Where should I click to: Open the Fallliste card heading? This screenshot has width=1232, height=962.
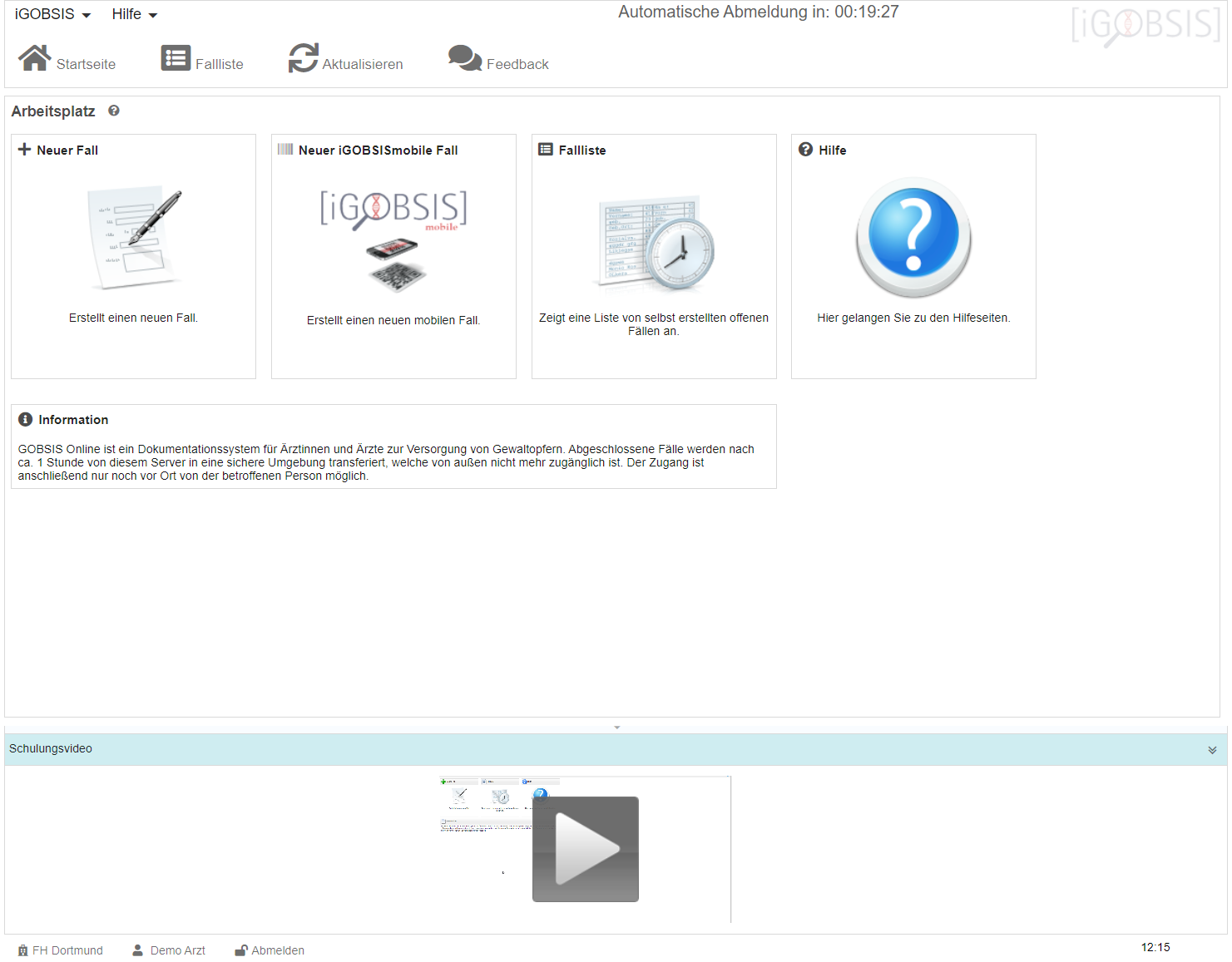(582, 150)
